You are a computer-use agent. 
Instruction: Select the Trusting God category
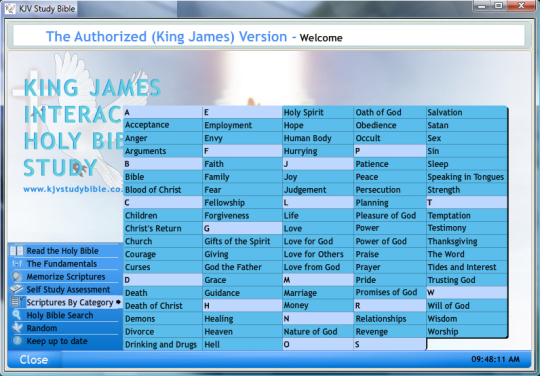[x=467, y=280]
